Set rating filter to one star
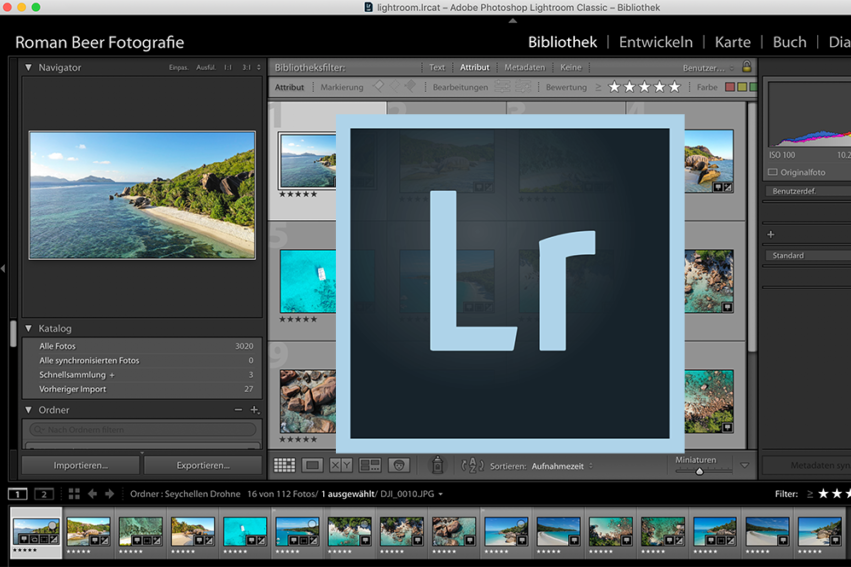Image resolution: width=851 pixels, height=567 pixels. tap(614, 87)
